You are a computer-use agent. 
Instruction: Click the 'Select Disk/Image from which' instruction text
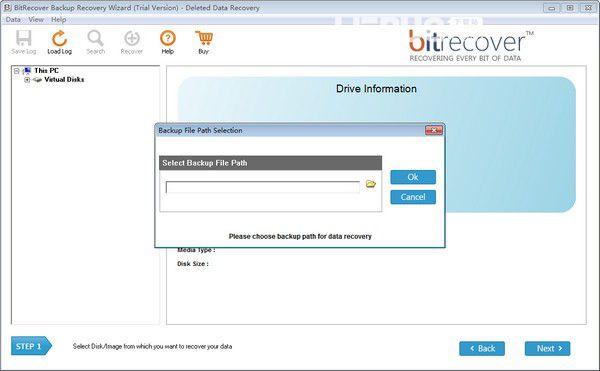click(152, 347)
